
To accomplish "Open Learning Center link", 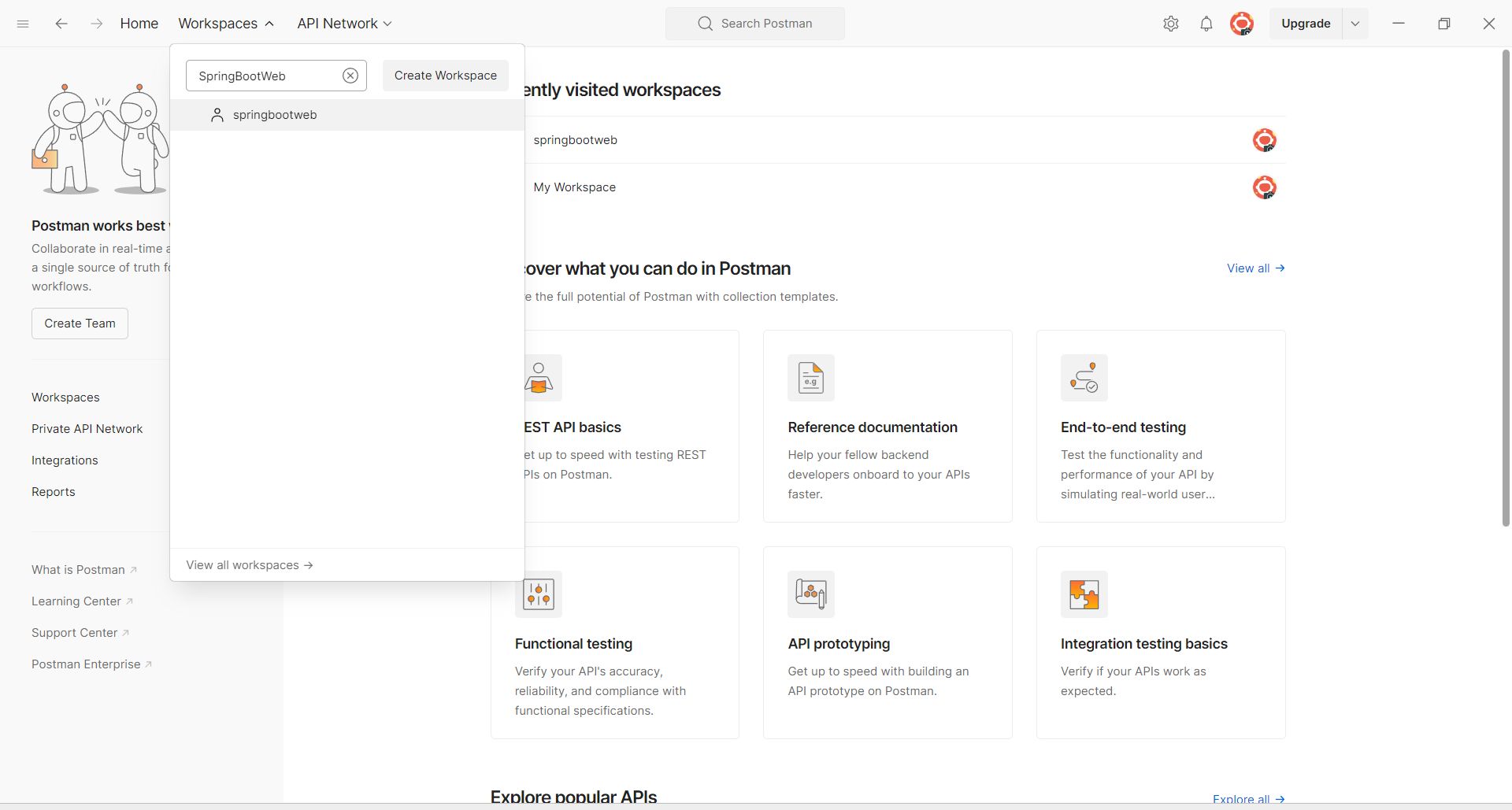I will pos(82,601).
